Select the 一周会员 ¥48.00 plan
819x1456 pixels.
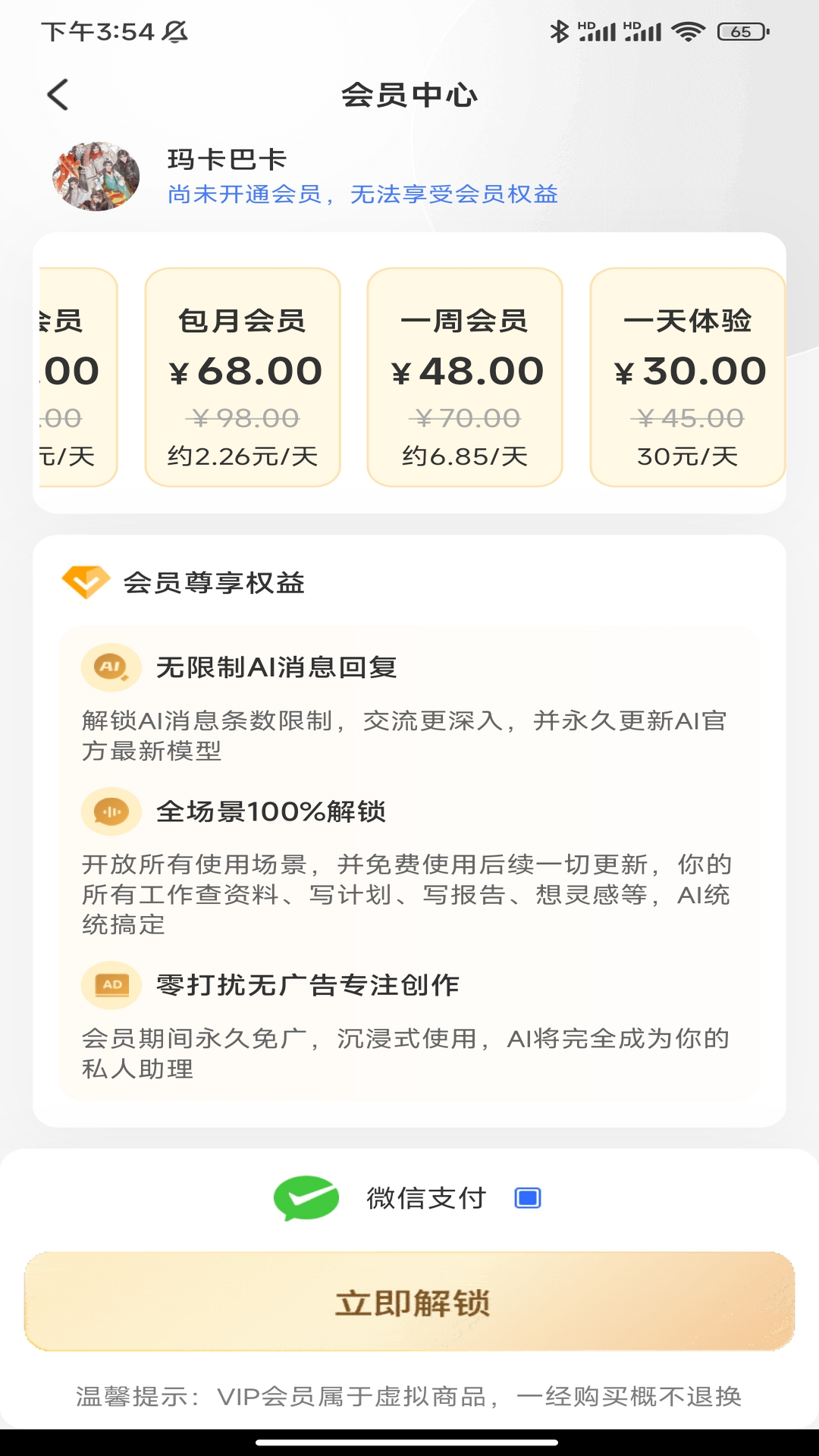pyautogui.click(x=465, y=377)
